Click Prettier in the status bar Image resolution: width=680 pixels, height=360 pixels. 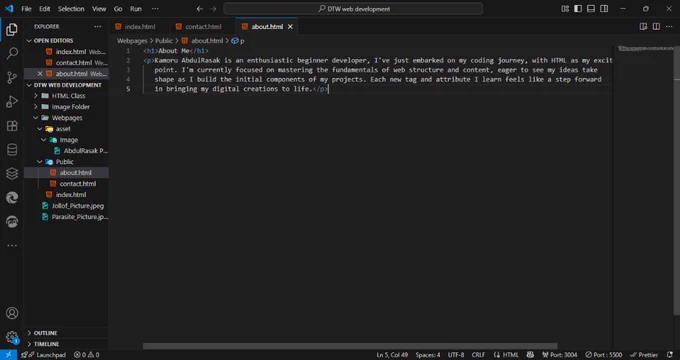point(644,355)
